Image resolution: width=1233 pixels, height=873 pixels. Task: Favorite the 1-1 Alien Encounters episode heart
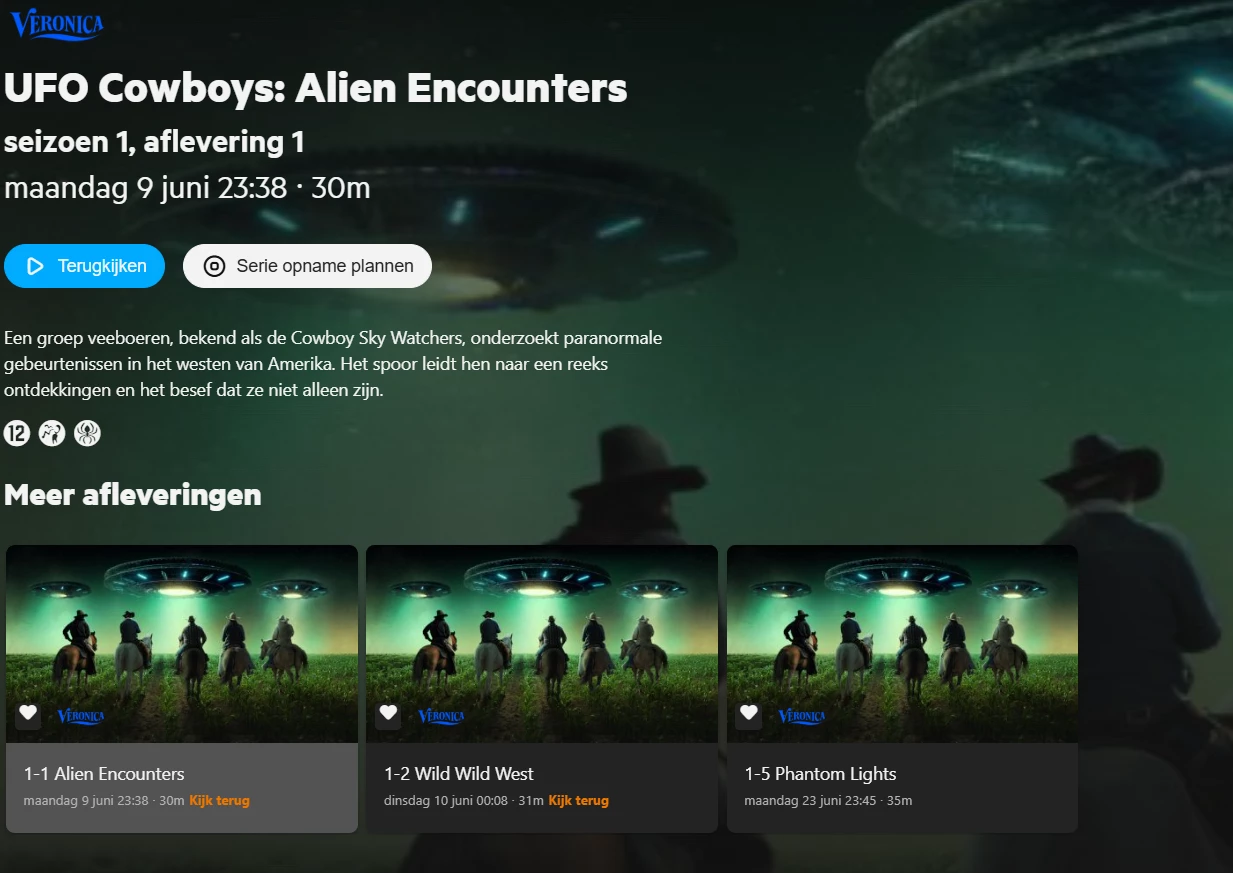[28, 713]
